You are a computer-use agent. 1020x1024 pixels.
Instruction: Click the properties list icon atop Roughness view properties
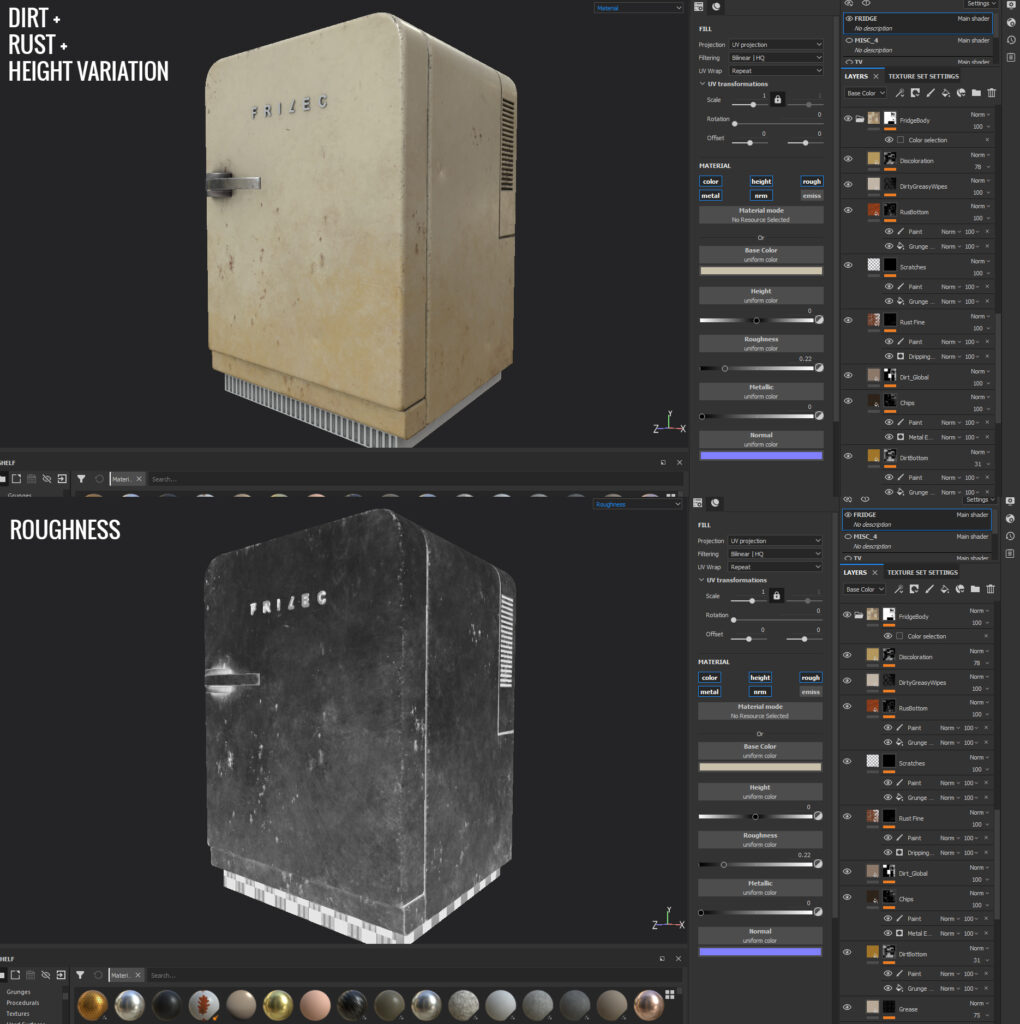point(697,503)
